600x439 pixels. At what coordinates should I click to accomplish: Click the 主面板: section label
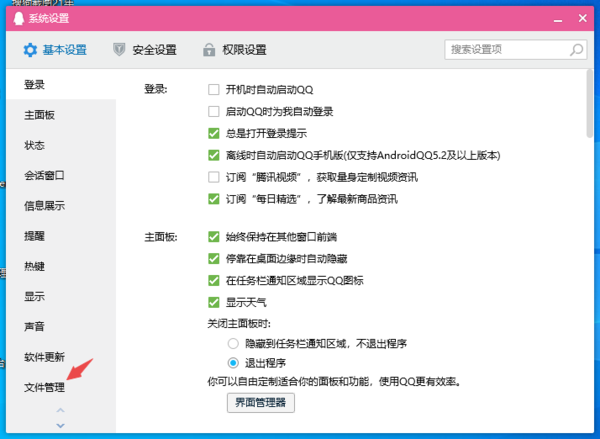161,237
